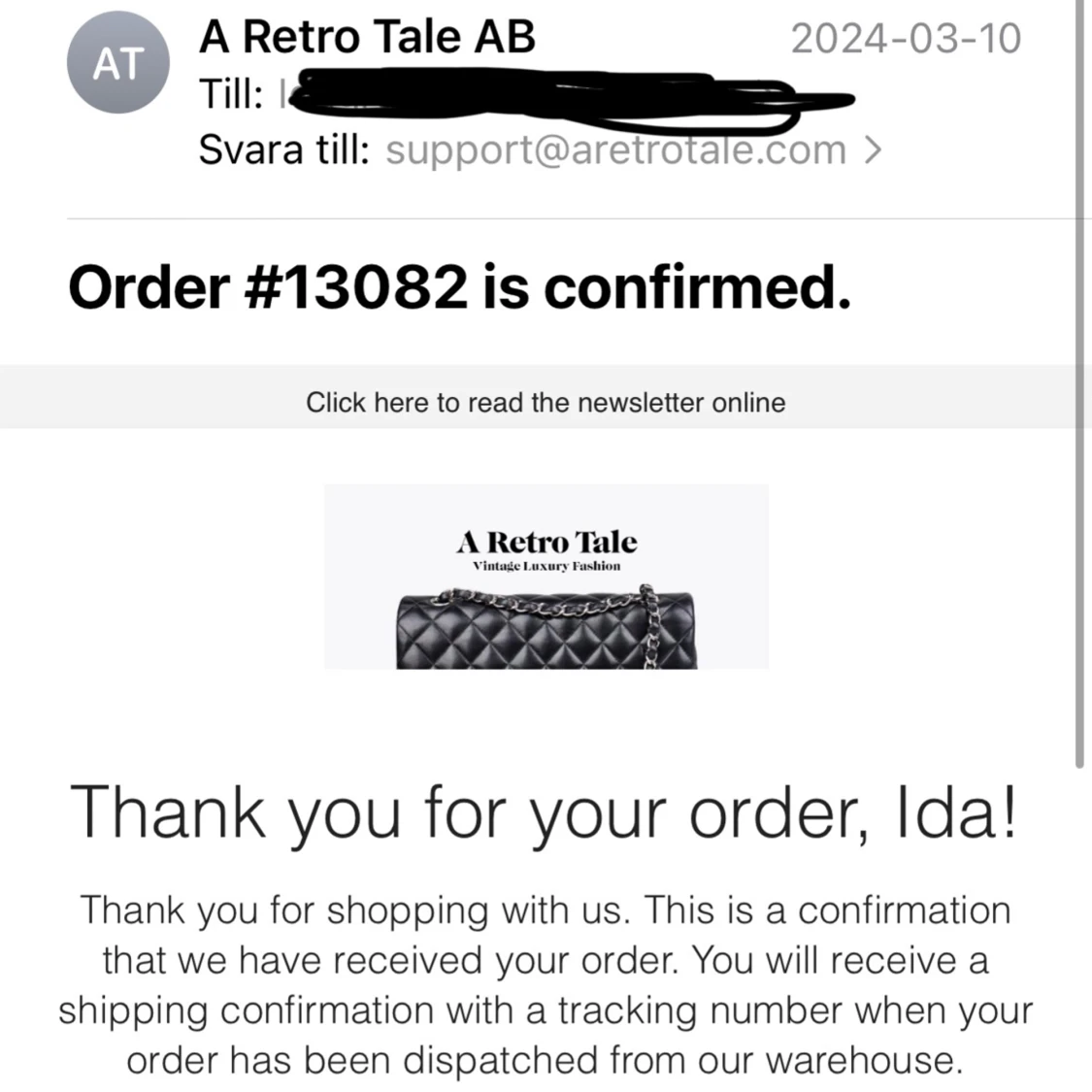The image size is (1092, 1092).
Task: Click the 'Svara till:' reply-to label
Action: pyautogui.click(x=283, y=150)
